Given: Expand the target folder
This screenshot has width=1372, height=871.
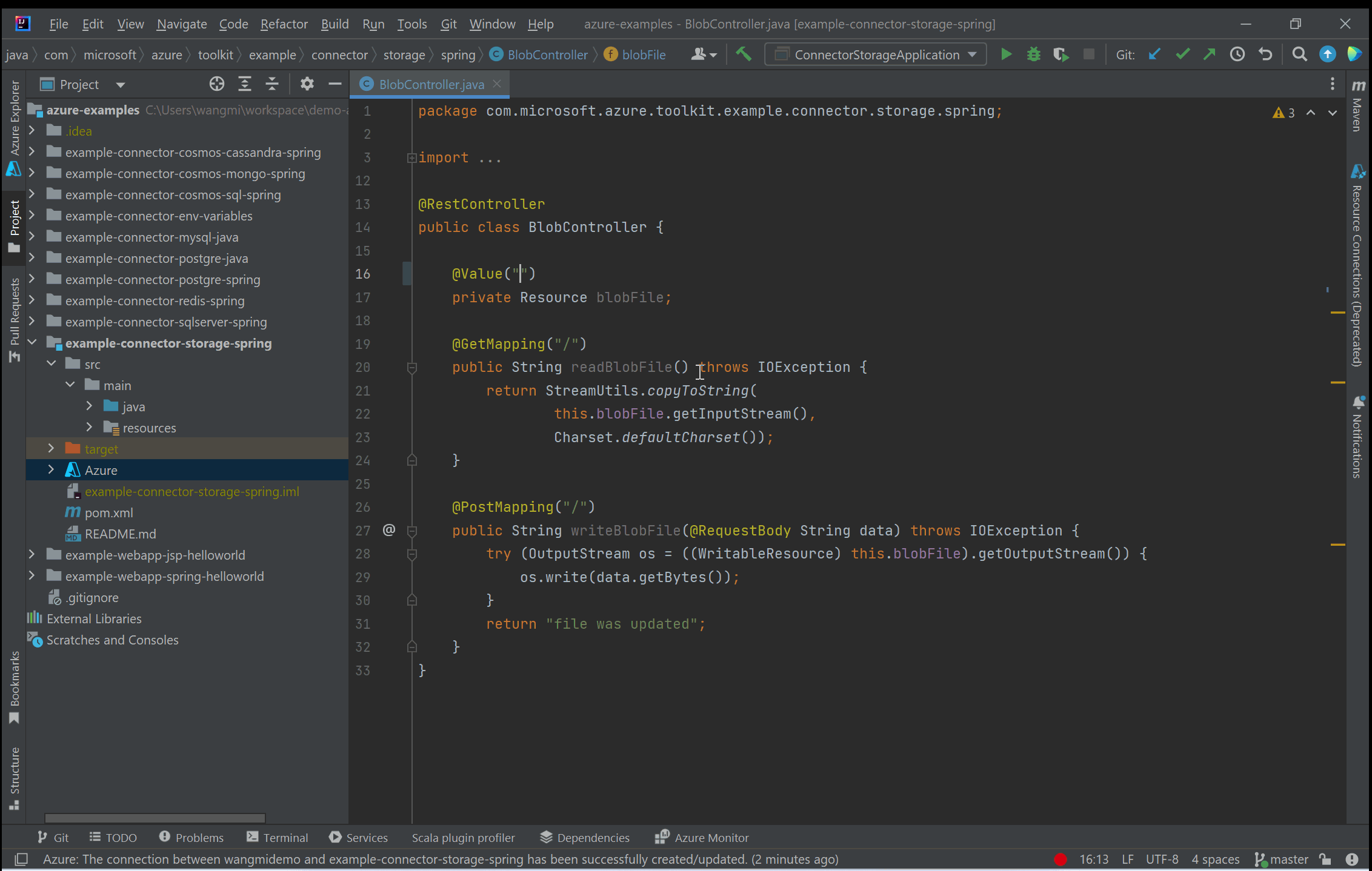Looking at the screenshot, I should [51, 449].
